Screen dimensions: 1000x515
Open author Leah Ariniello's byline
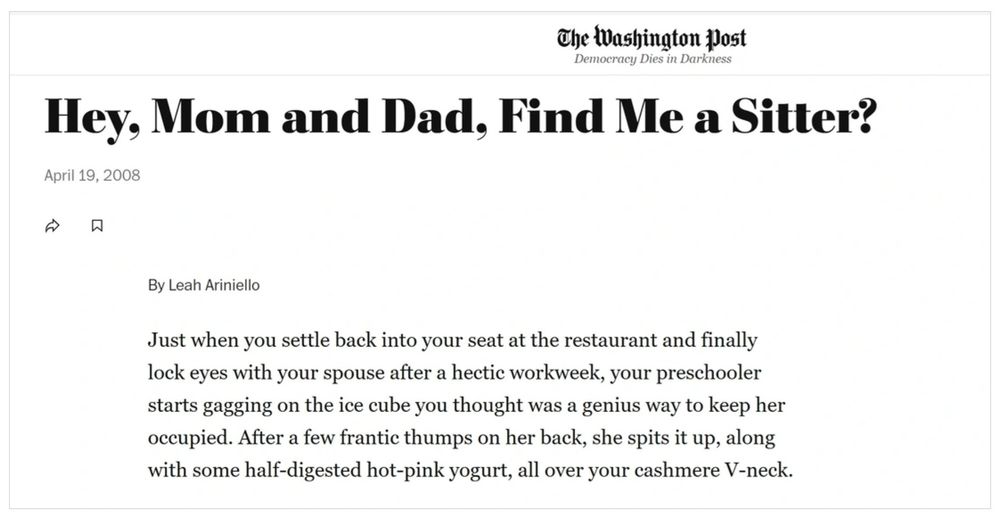click(x=204, y=285)
